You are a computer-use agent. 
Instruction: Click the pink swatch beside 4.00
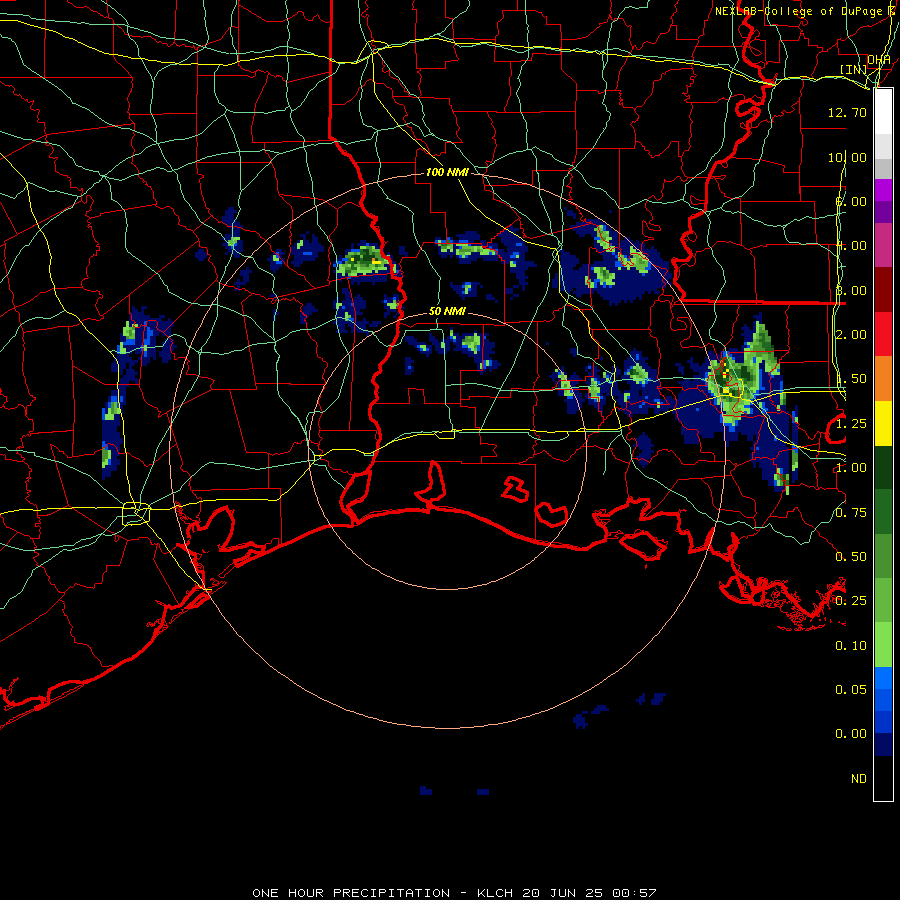pos(883,246)
